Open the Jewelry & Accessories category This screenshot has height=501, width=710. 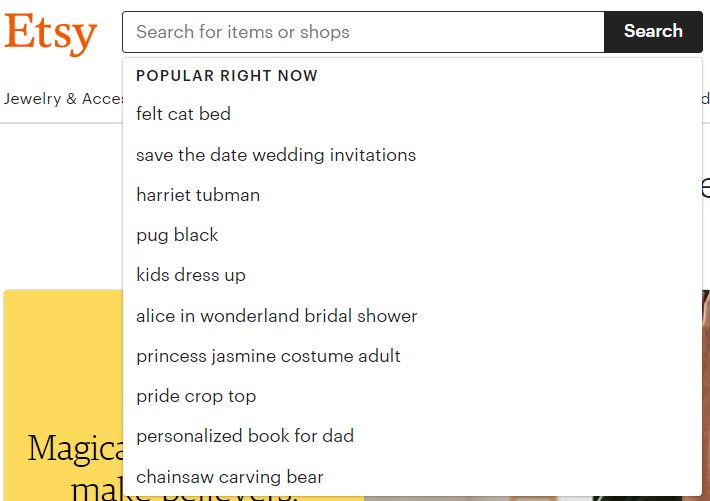tap(63, 99)
